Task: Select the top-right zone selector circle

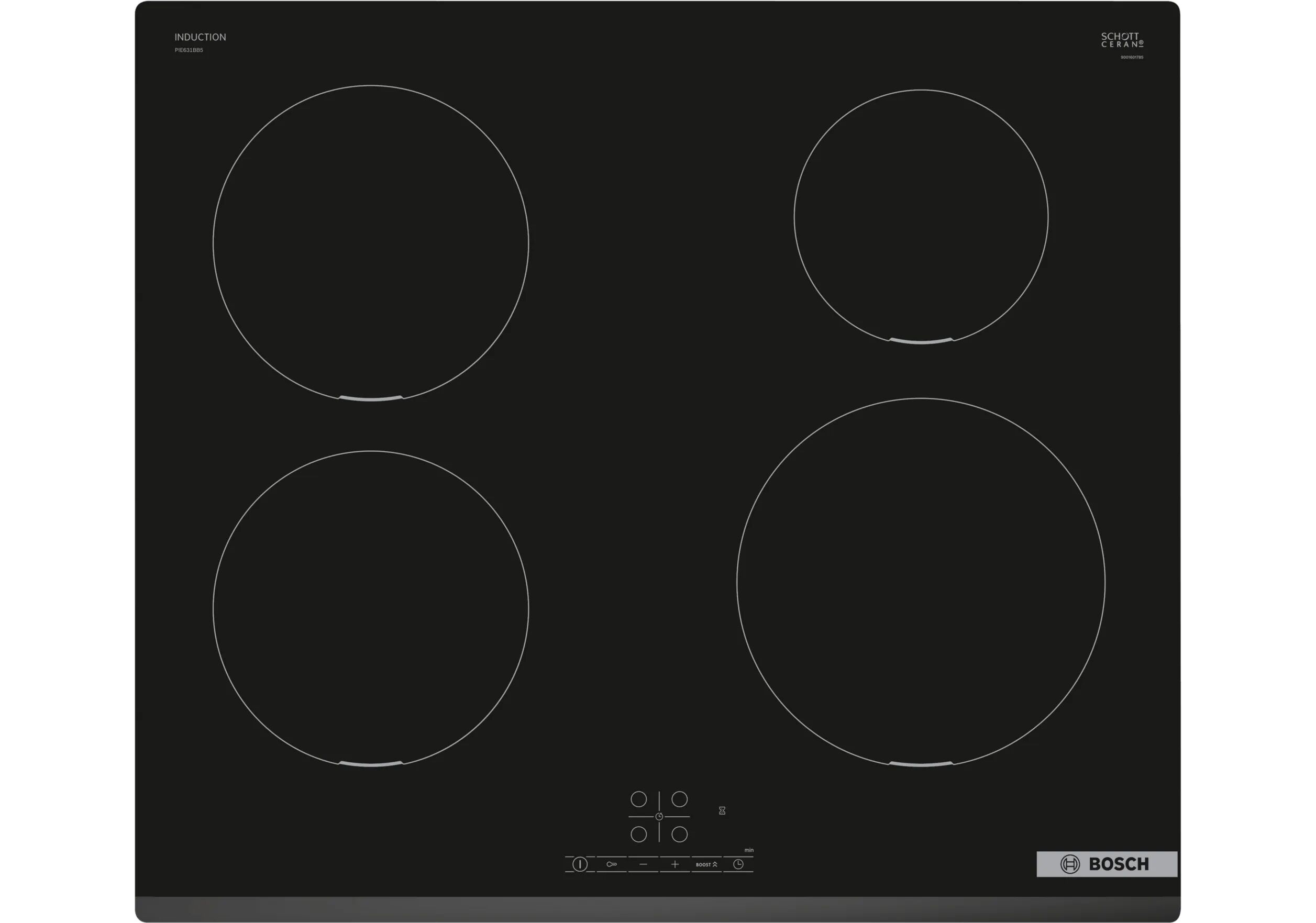Action: (x=679, y=799)
